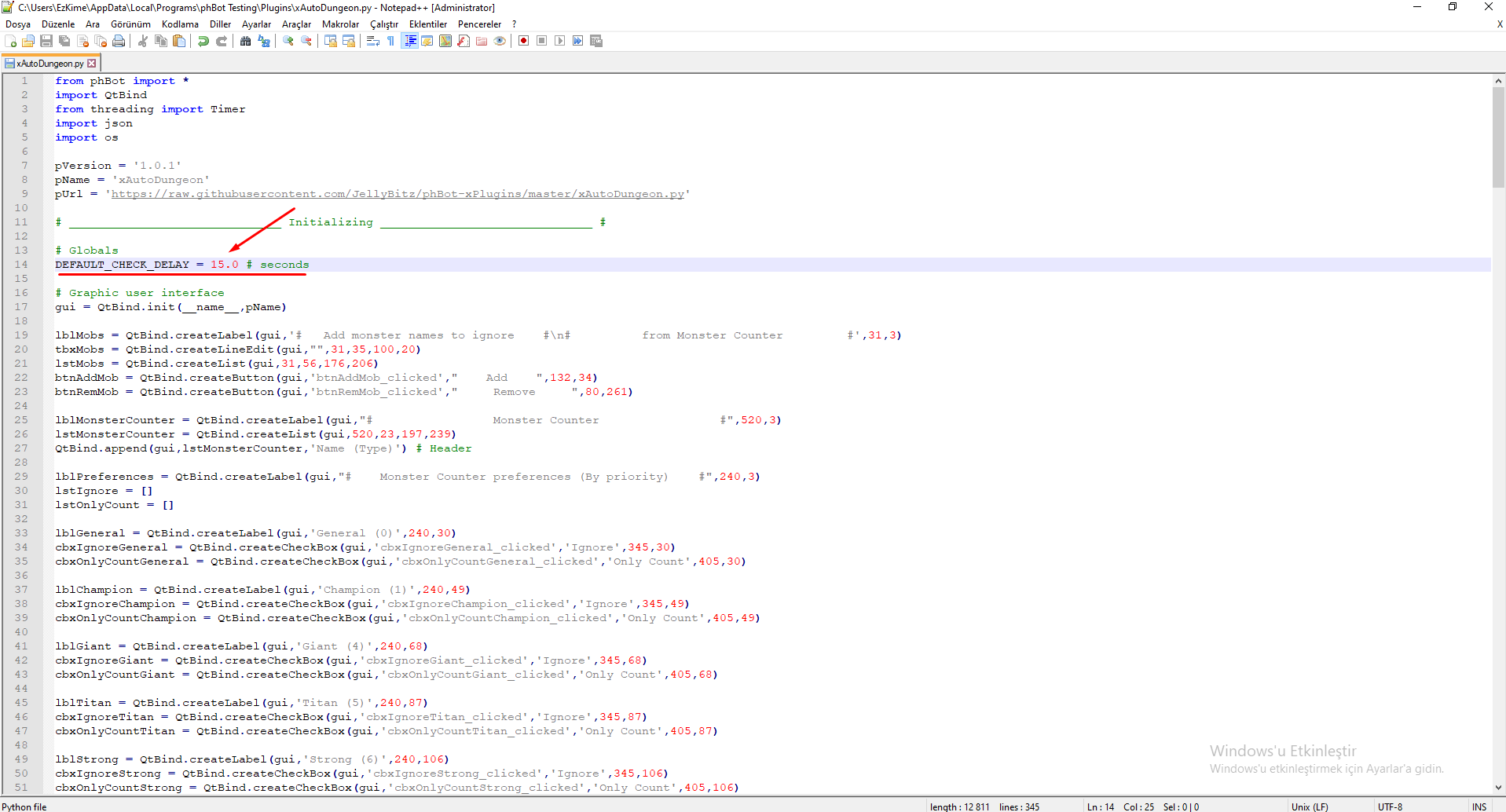Viewport: 1506px width, 812px height.
Task: Click the Cut scissors icon
Action: 143,41
